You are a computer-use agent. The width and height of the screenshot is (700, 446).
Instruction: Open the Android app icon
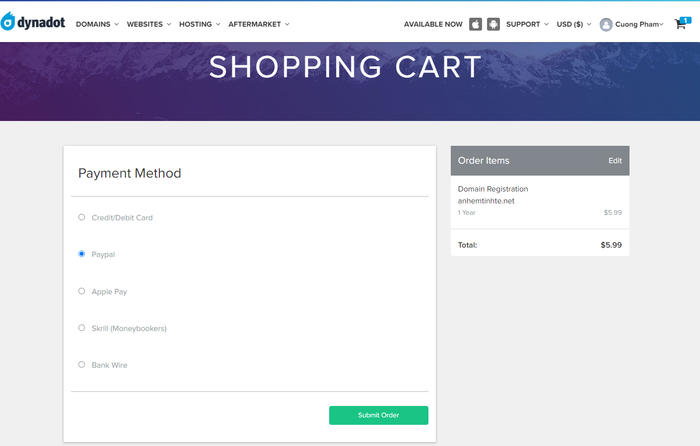click(493, 24)
